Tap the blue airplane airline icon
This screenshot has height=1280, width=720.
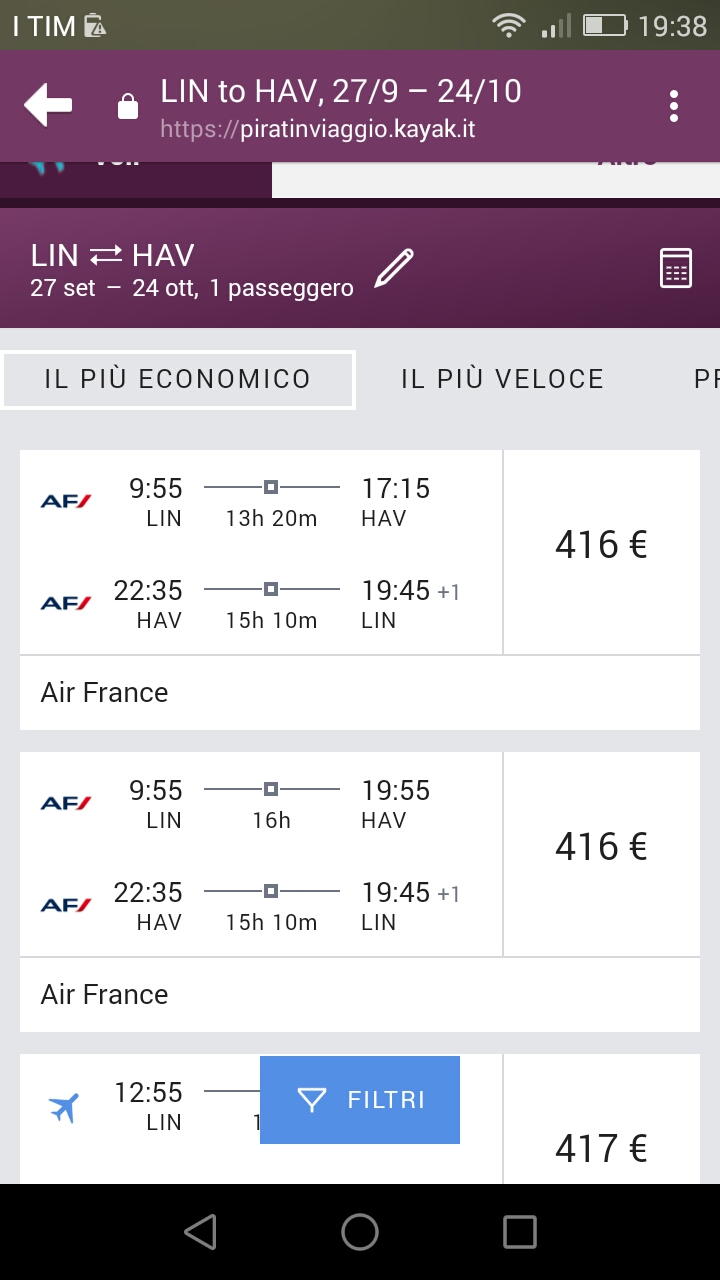tap(64, 1107)
